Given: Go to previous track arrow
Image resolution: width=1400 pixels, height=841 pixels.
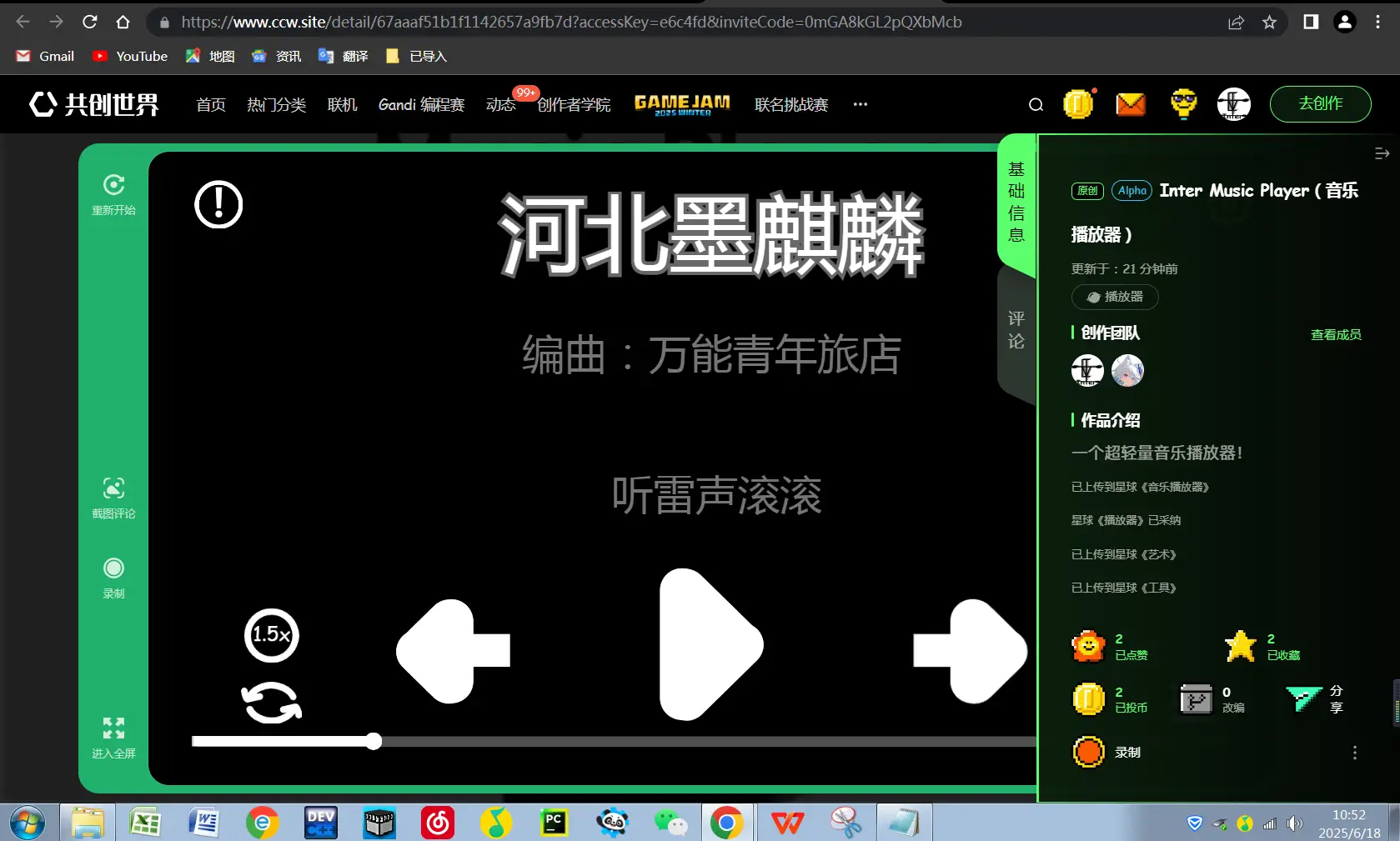Looking at the screenshot, I should 453,651.
